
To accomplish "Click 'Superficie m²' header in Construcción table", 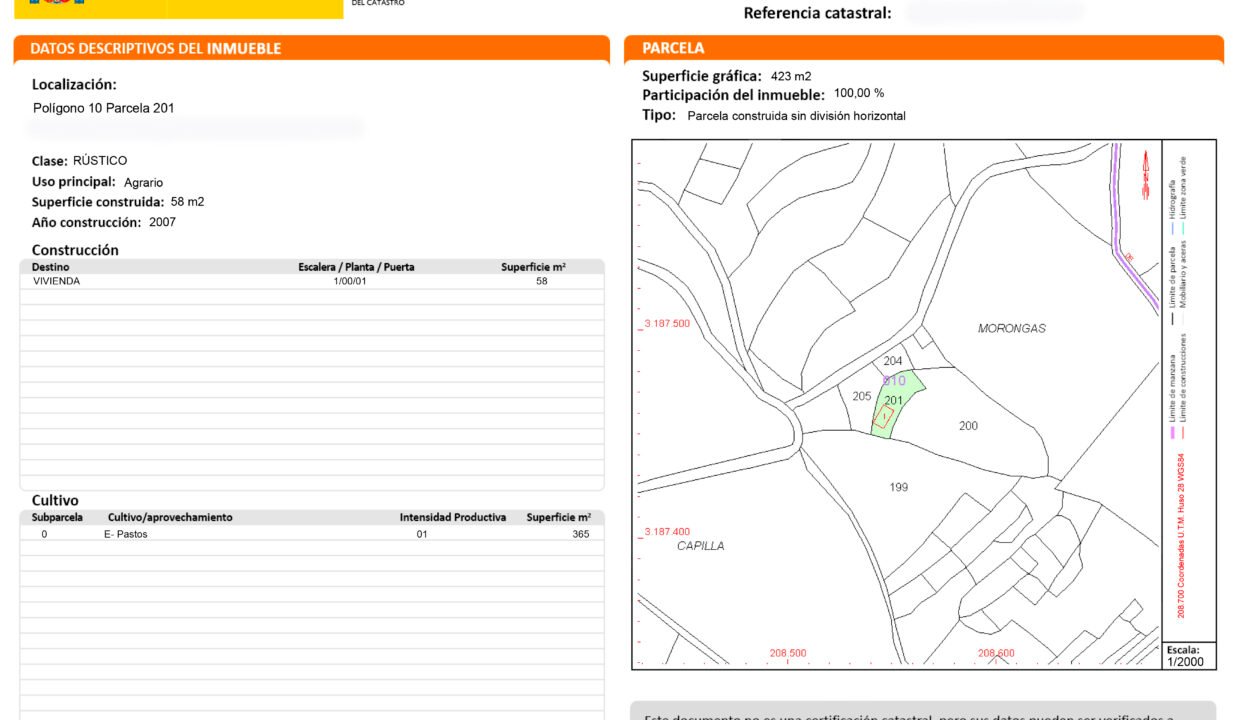I will coord(534,267).
